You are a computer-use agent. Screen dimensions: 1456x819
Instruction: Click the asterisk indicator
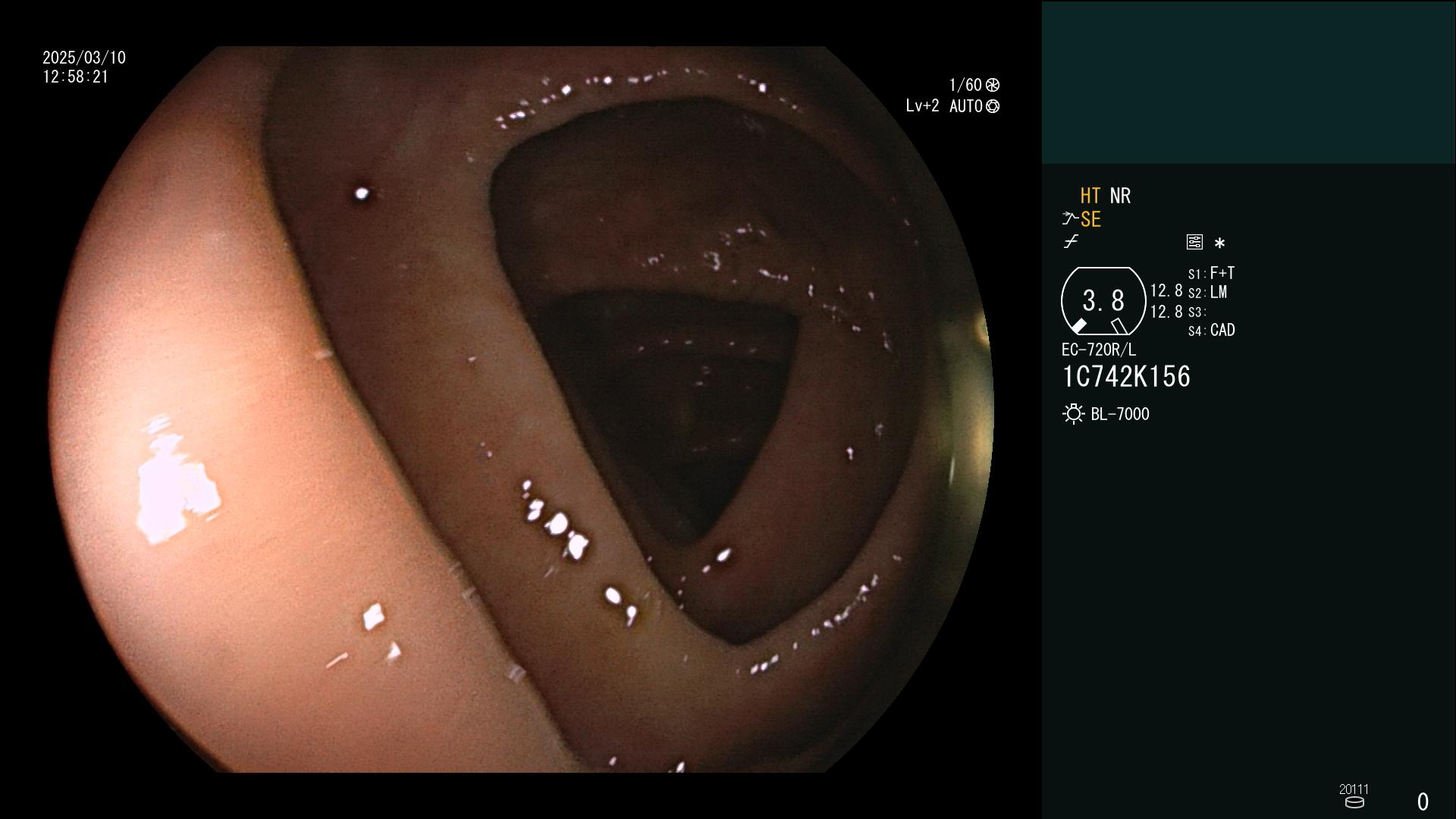(1219, 243)
